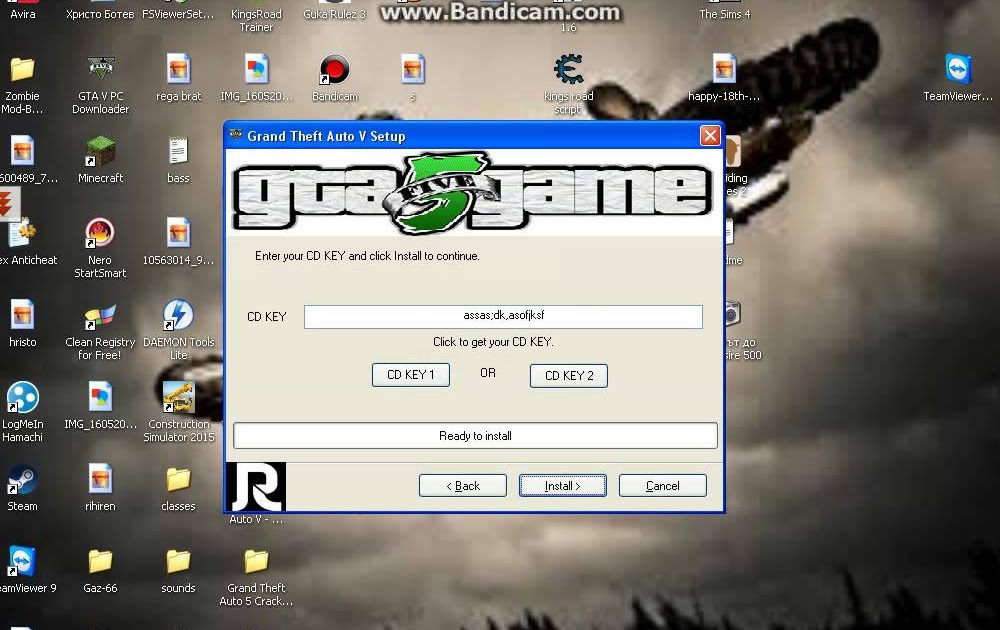Select the 600489_7 file icon
The image size is (1000, 630).
[x=22, y=151]
